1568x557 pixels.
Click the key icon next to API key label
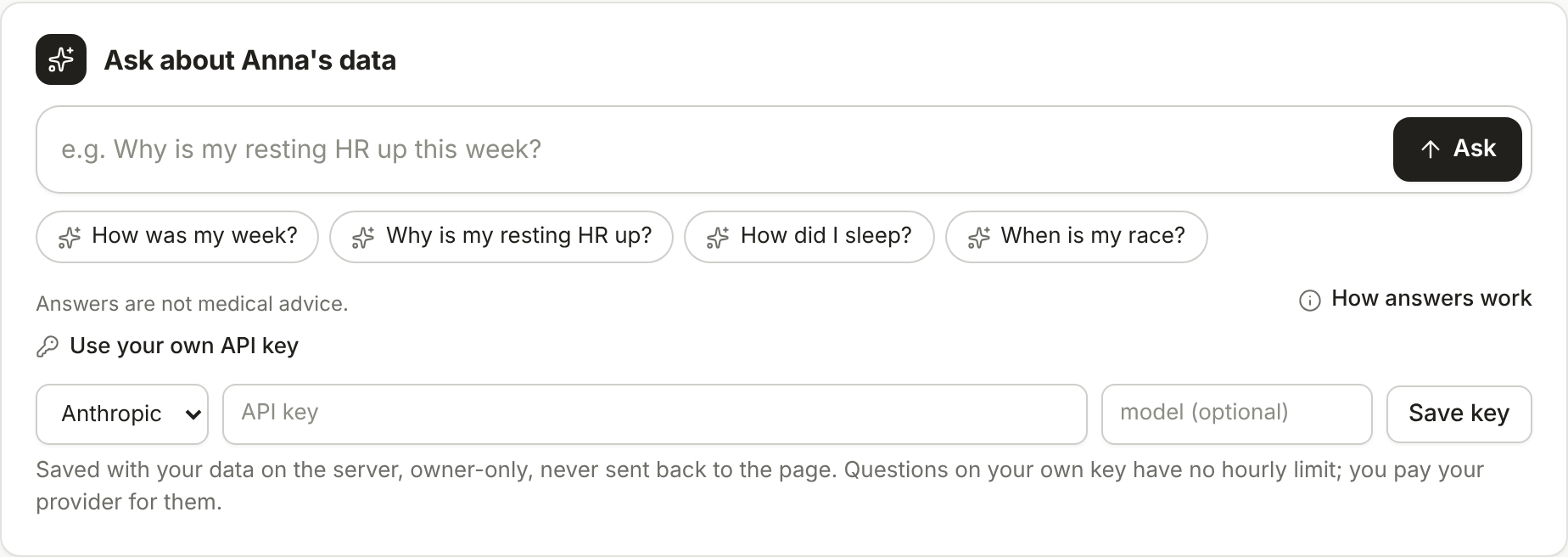(x=48, y=346)
